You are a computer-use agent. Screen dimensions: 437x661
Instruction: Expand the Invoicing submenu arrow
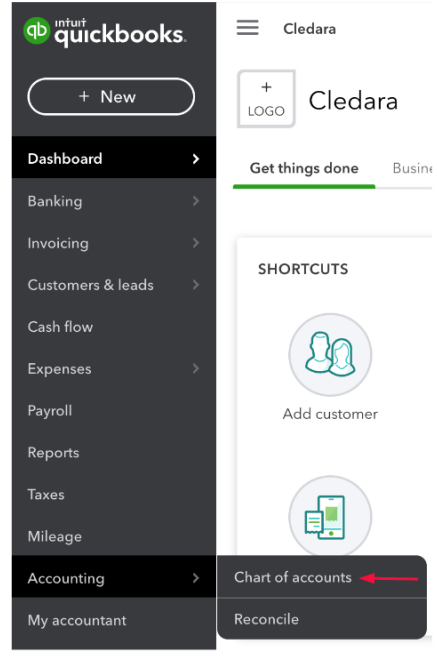click(x=196, y=243)
